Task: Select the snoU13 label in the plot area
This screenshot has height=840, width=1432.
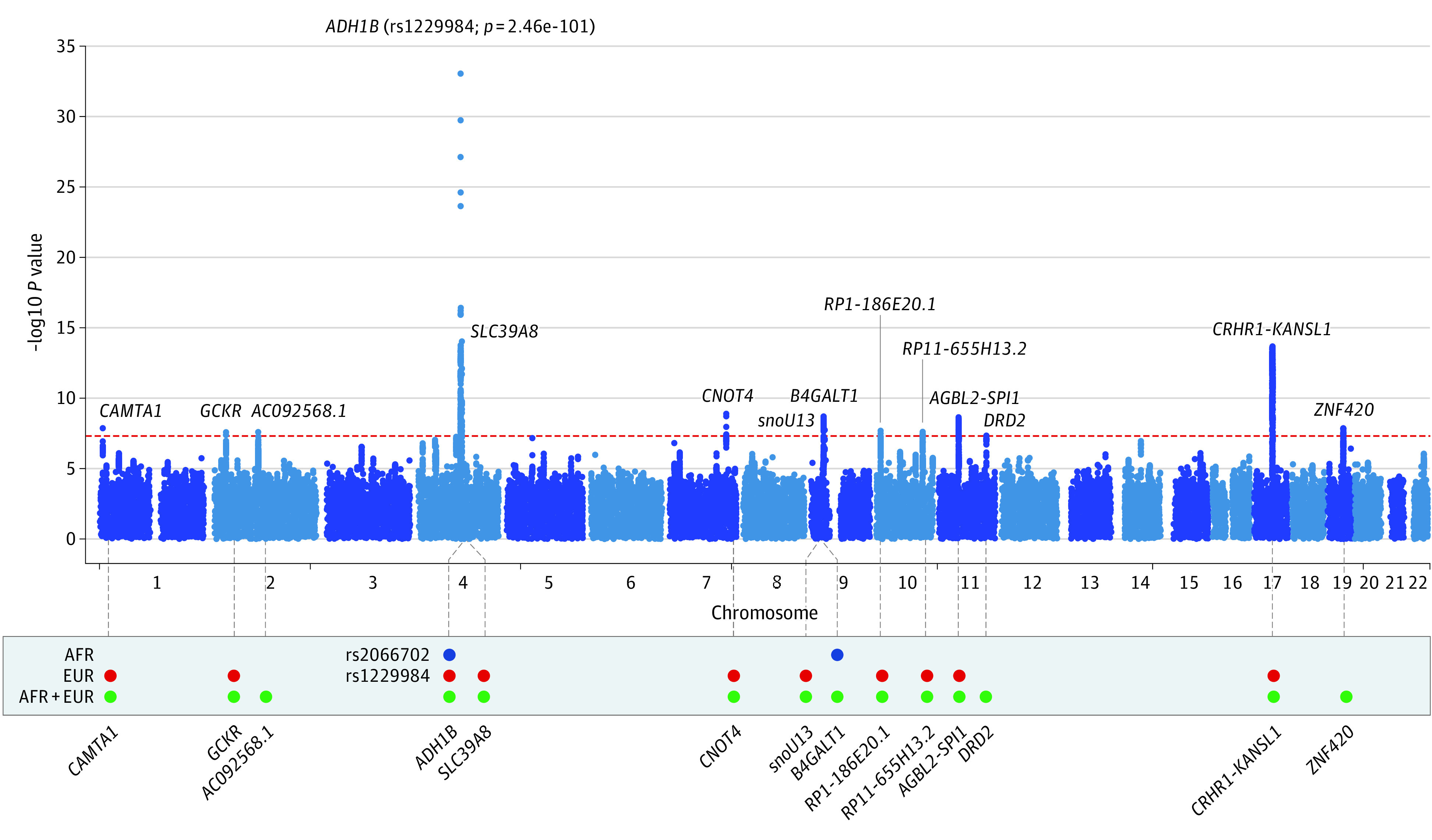Action: 786,421
